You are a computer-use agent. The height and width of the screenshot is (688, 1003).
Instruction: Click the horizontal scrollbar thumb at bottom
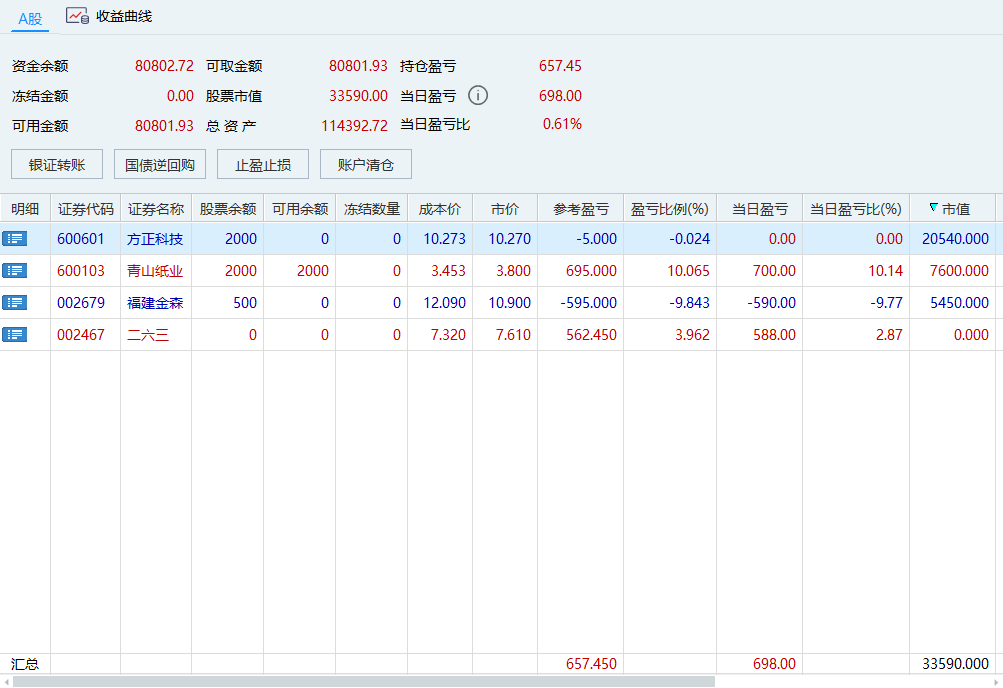pyautogui.click(x=363, y=682)
